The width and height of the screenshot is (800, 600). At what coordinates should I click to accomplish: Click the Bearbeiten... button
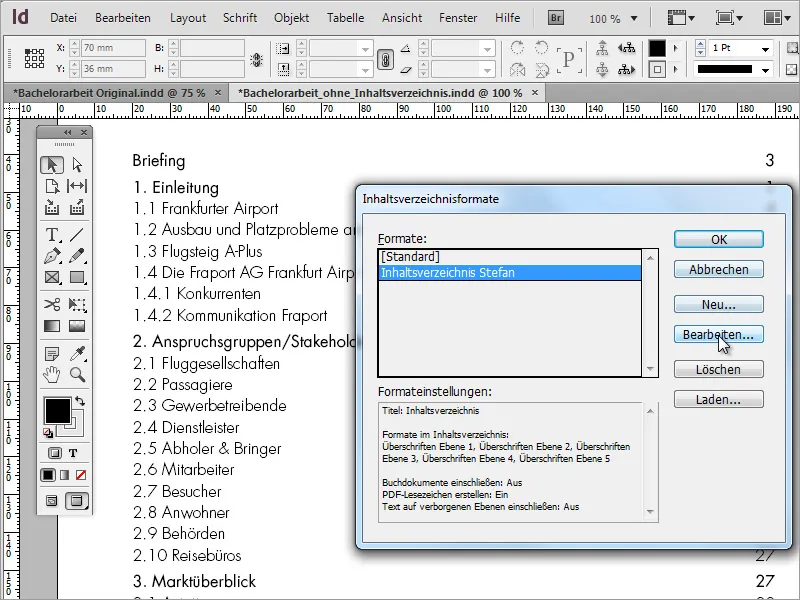tap(718, 335)
